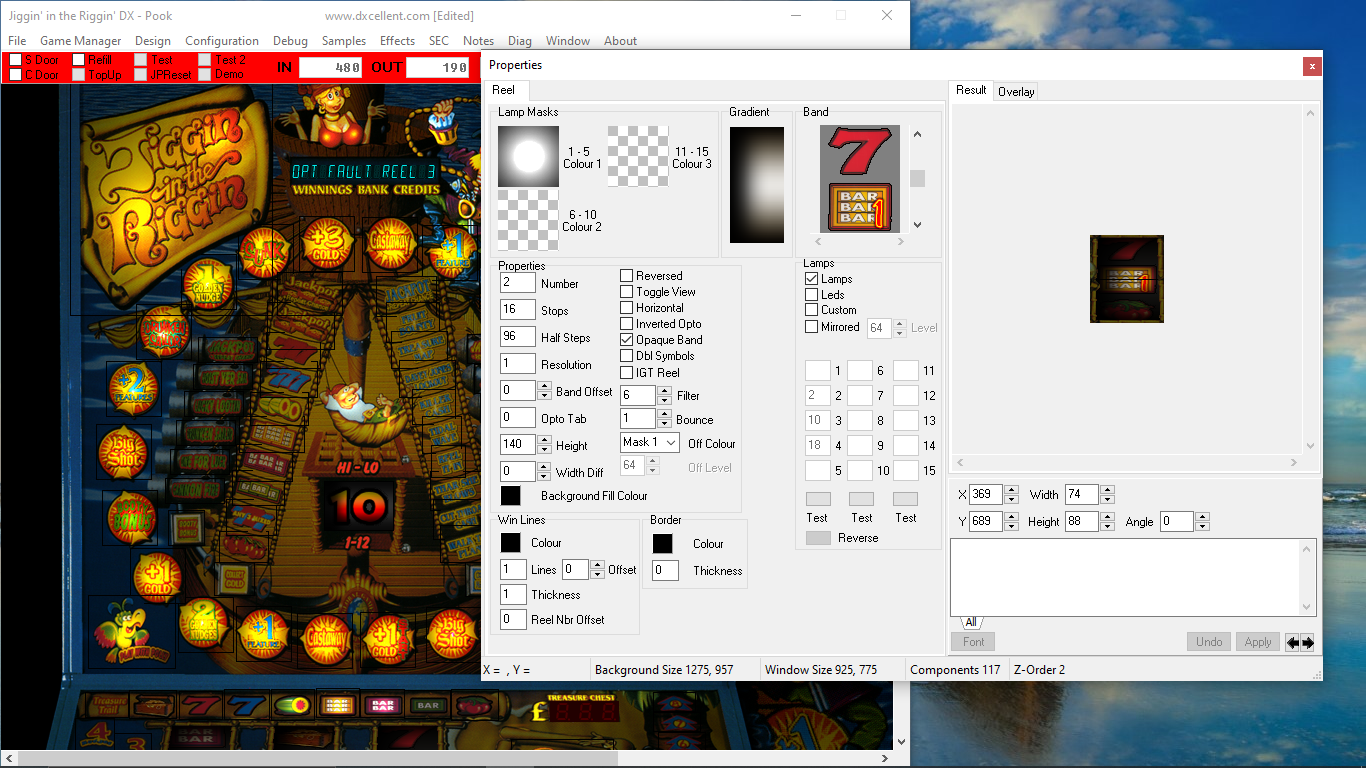1366x768 pixels.
Task: Click the Colour 3 lamp mask placeholder
Action: 638,156
